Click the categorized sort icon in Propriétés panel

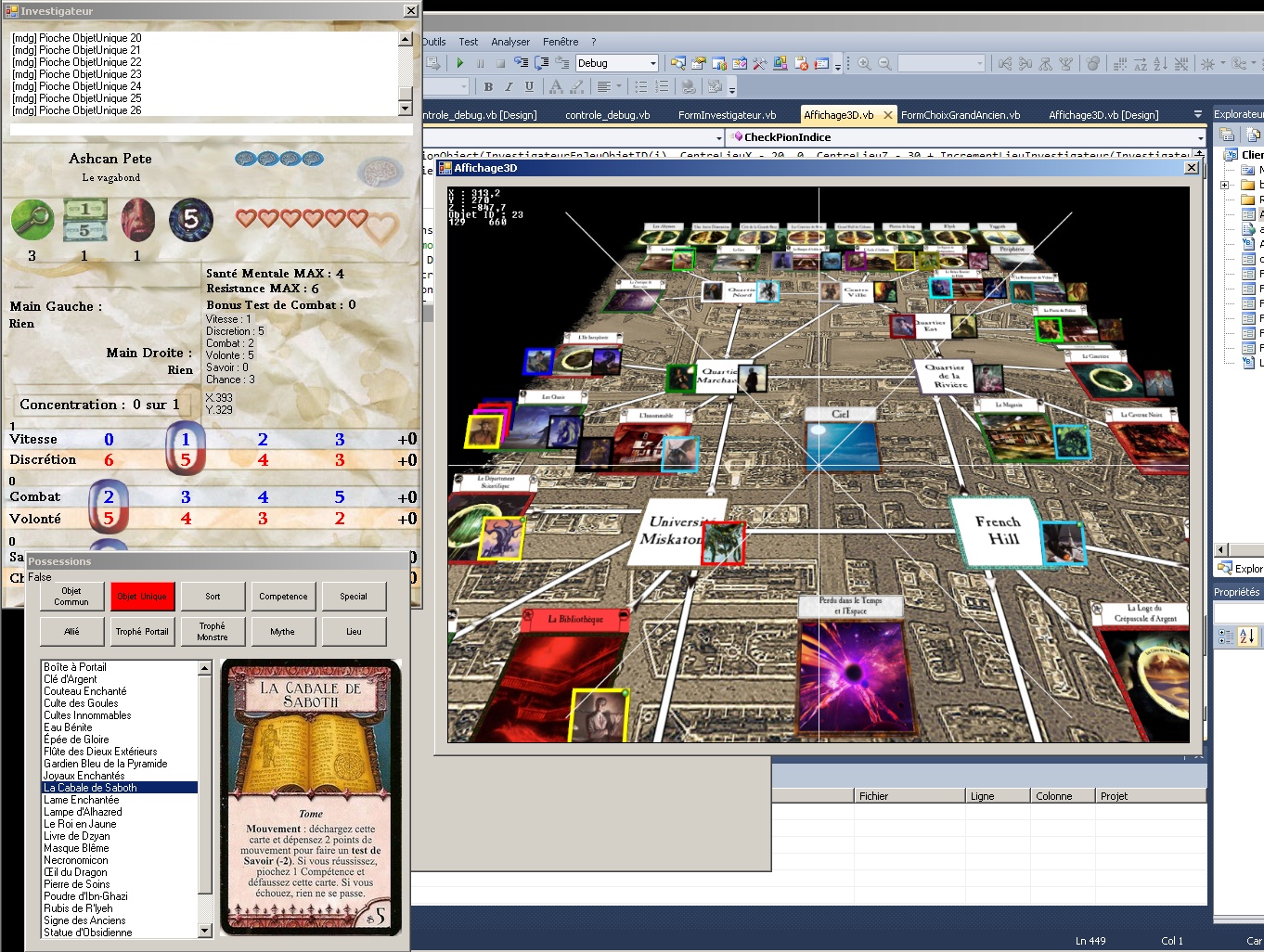pos(1226,637)
